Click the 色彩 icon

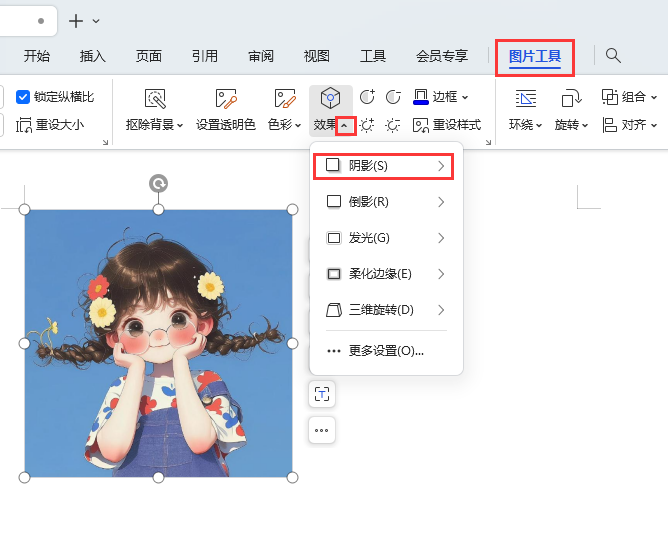[x=285, y=98]
